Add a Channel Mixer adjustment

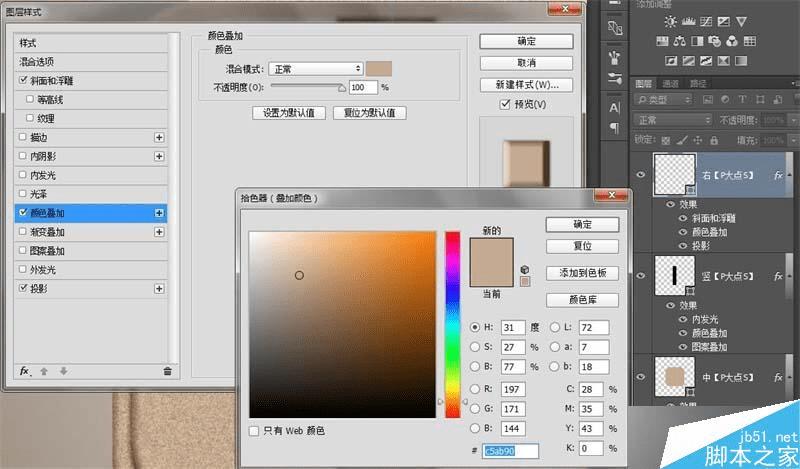732,41
